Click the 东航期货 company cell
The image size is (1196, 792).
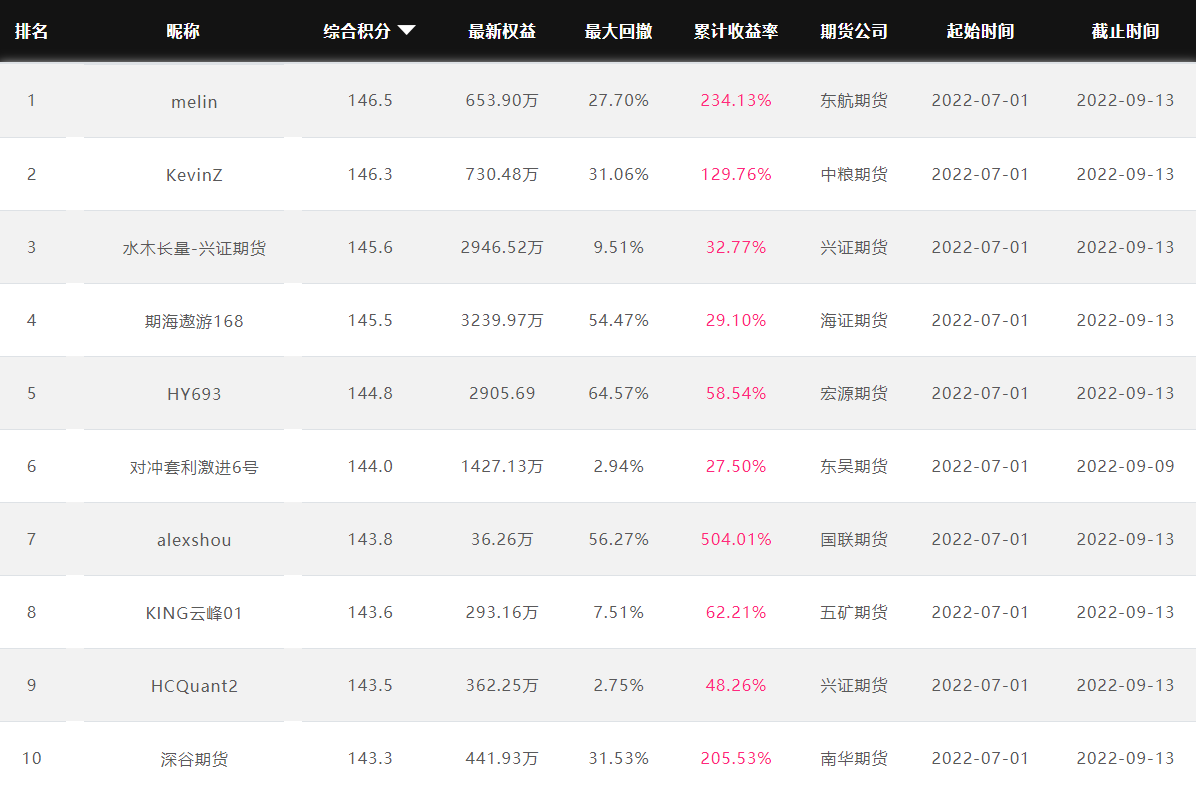tap(854, 100)
